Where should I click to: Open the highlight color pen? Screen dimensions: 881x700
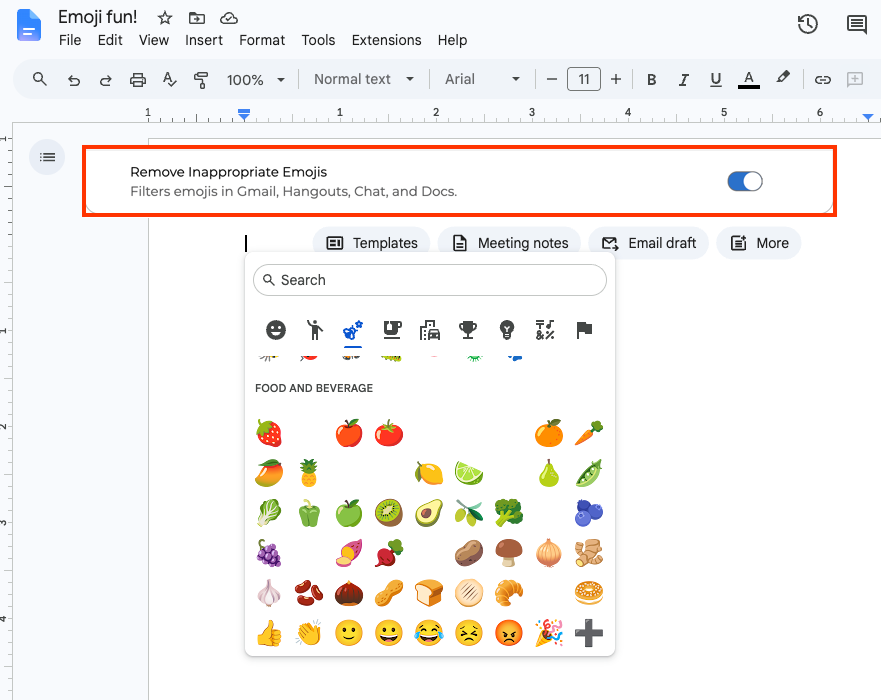coord(783,78)
